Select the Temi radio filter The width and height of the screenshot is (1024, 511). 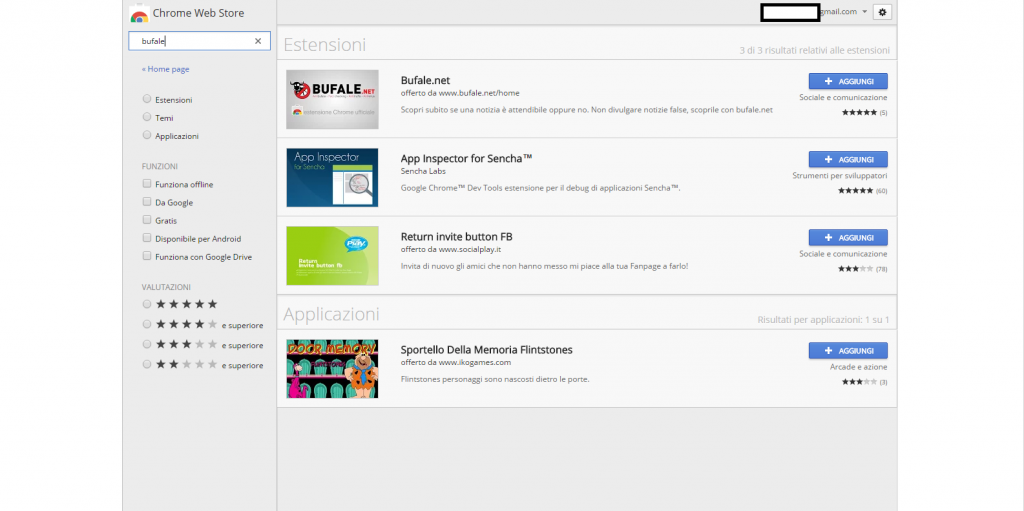(x=148, y=117)
